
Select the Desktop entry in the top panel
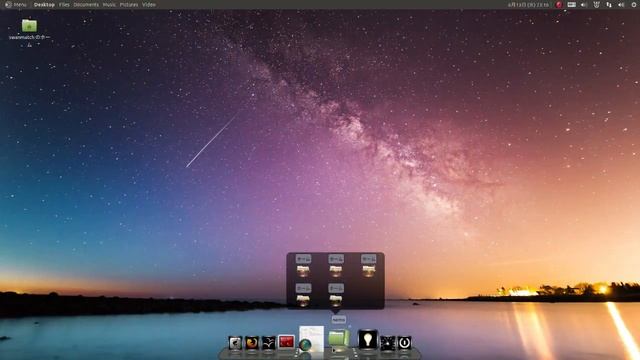click(44, 4)
